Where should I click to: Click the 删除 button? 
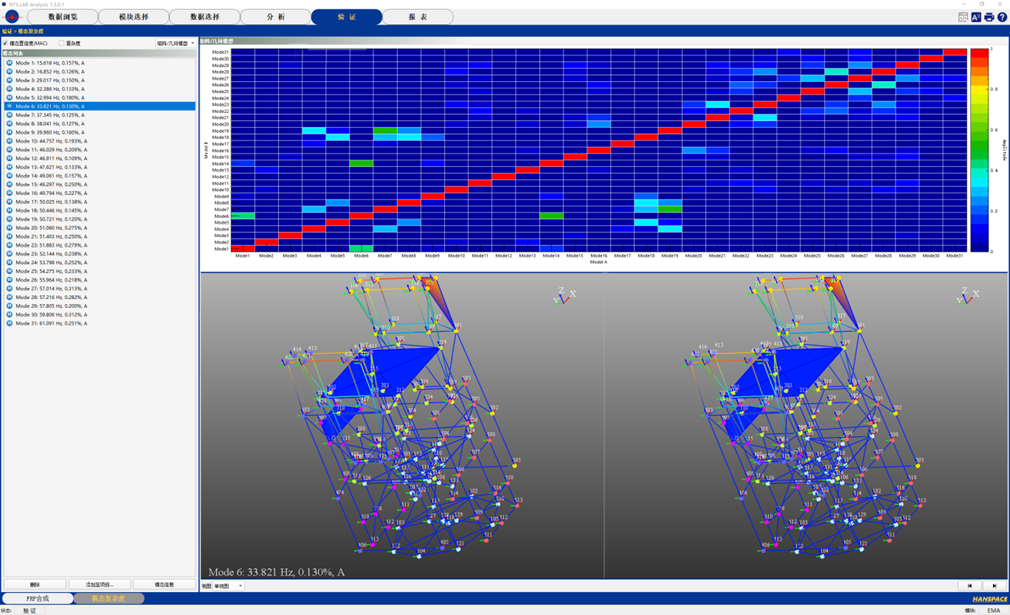tap(35, 585)
